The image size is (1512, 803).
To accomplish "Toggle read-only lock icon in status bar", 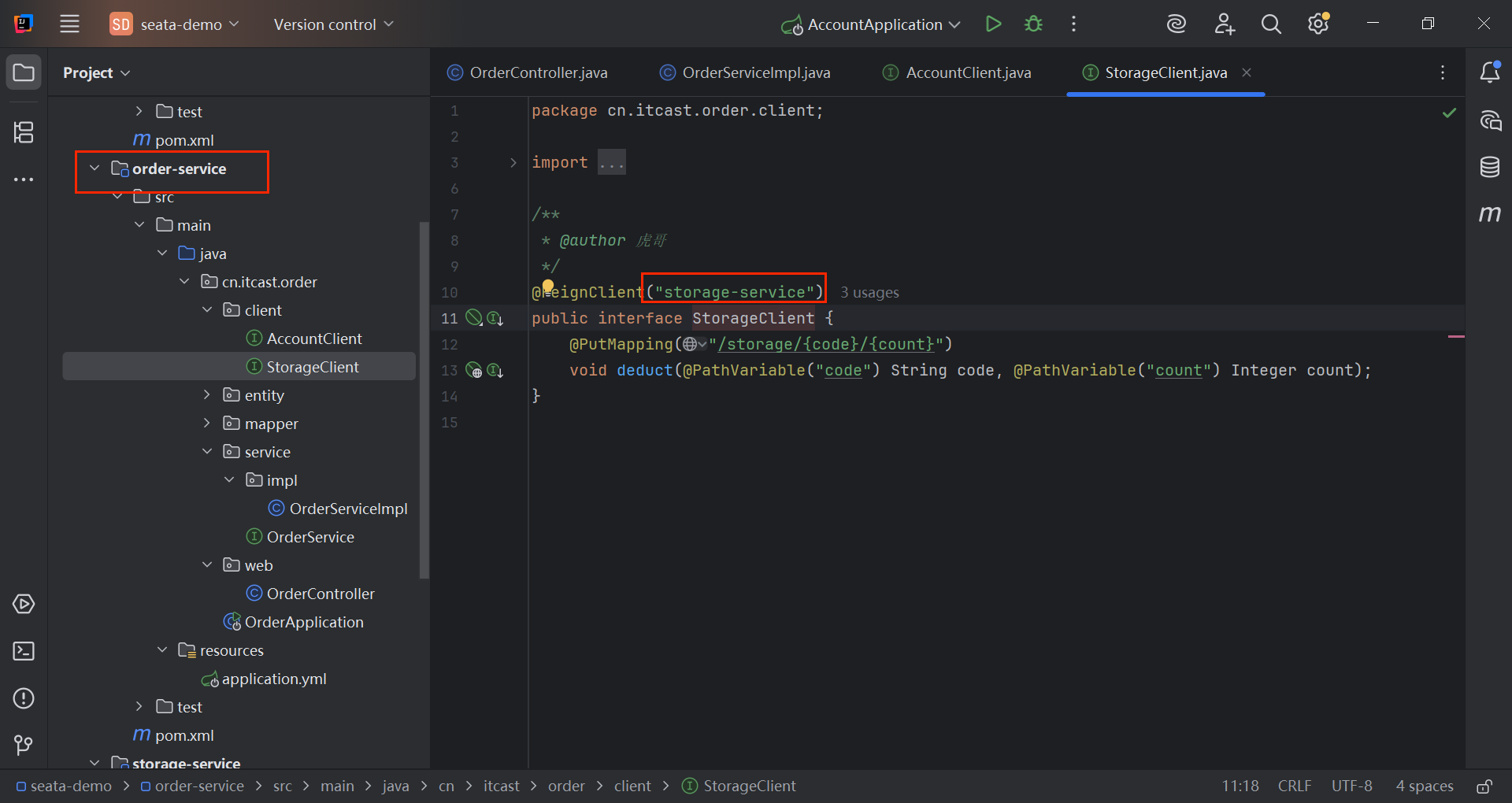I will click(x=1484, y=786).
